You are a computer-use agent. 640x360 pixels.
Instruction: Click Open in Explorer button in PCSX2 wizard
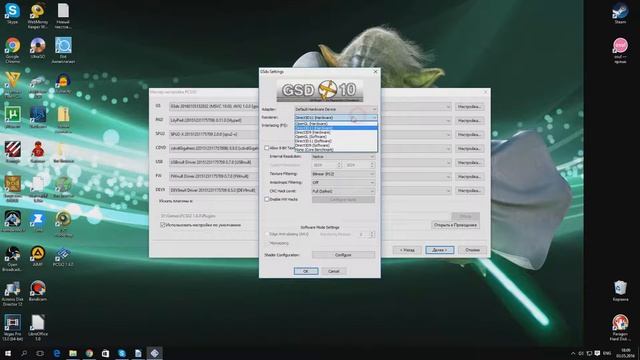pyautogui.click(x=455, y=225)
